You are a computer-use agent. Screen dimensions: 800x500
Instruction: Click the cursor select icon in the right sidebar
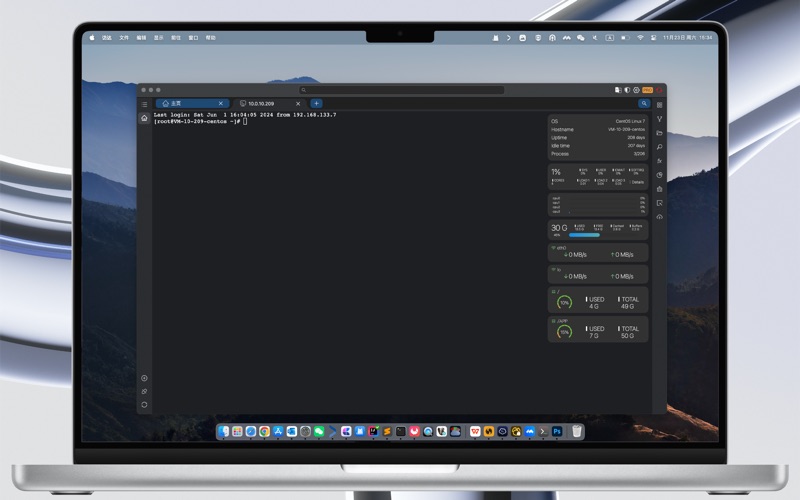coord(659,203)
